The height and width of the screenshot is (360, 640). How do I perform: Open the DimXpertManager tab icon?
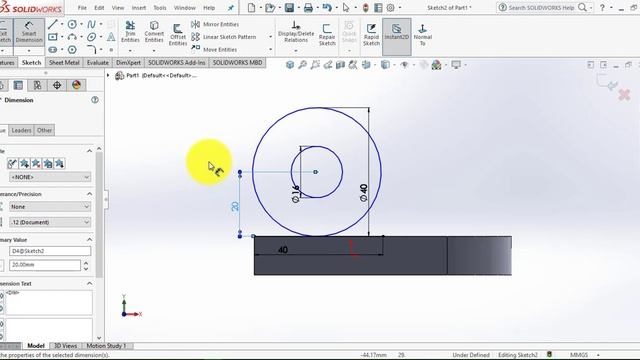[57, 85]
